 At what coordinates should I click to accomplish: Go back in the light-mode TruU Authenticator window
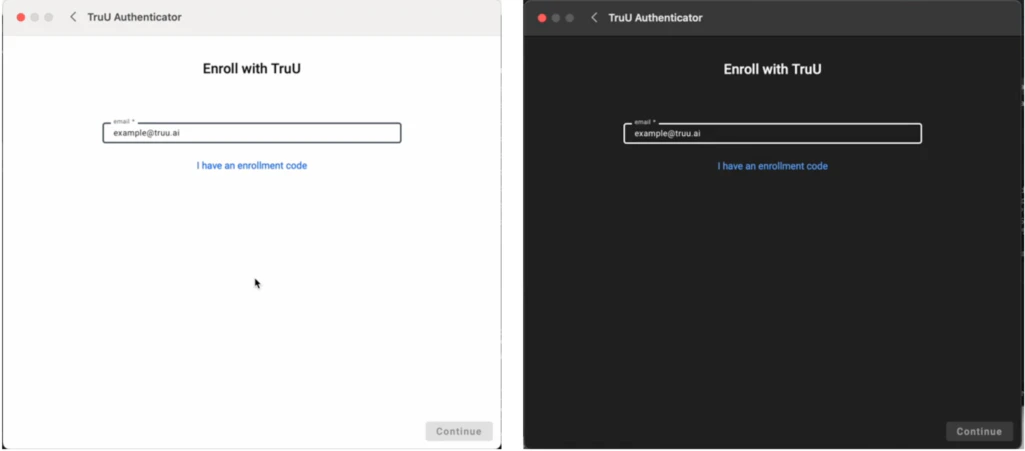73,17
